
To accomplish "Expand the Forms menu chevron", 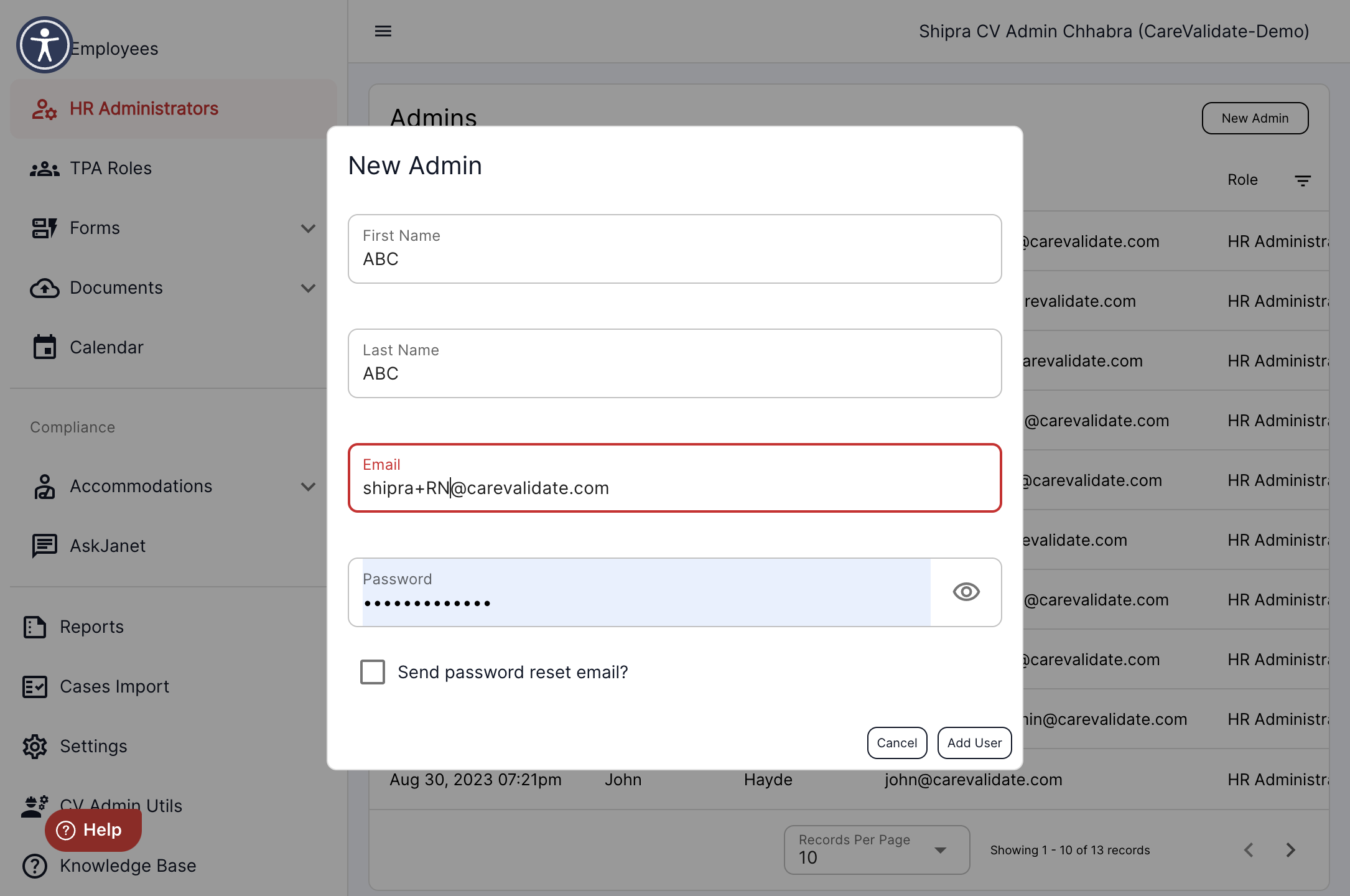I will [308, 228].
